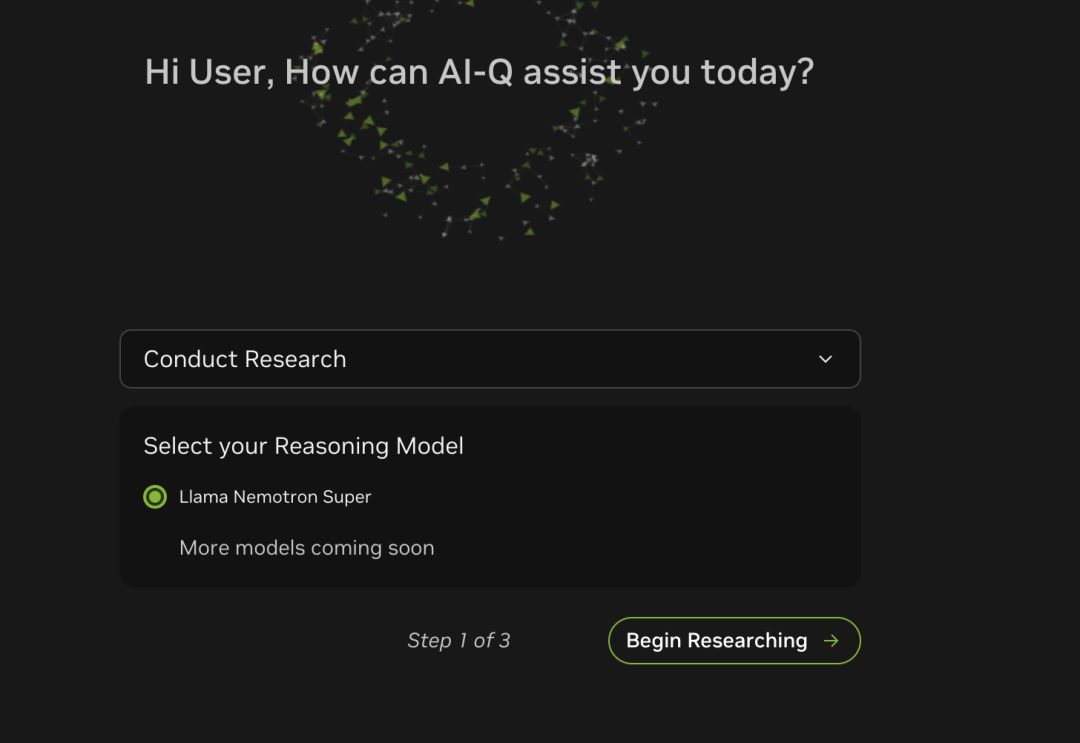
Task: Click the Conduct Research text in selector
Action: [x=245, y=359]
